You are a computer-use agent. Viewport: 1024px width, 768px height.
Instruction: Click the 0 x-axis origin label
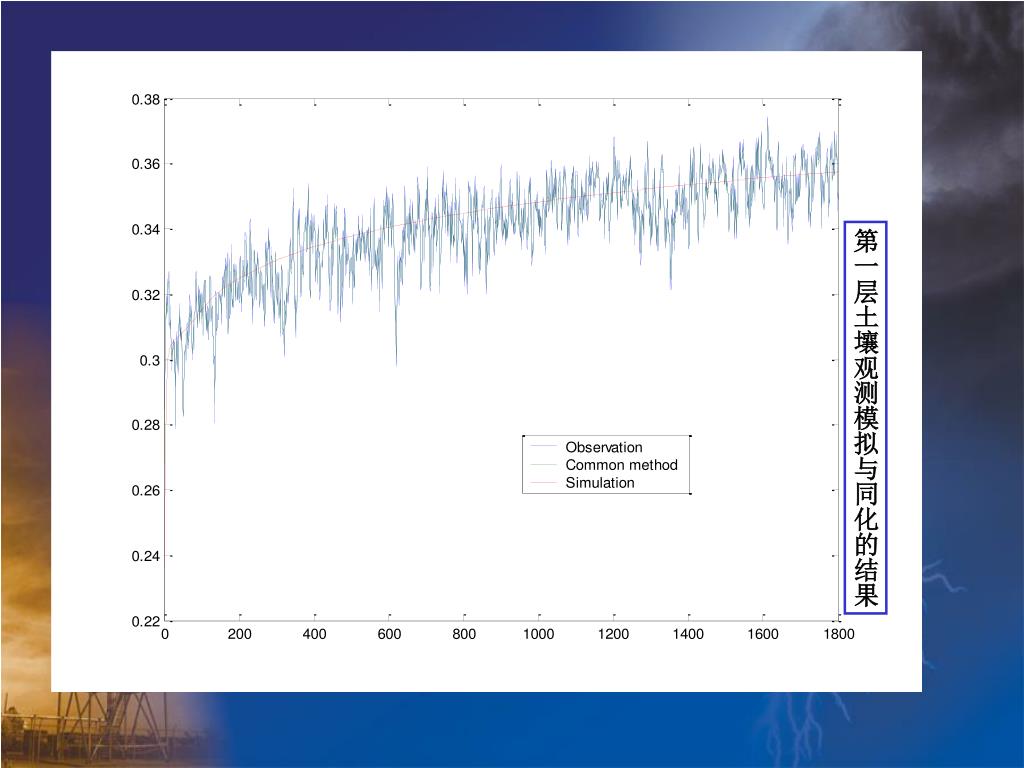point(165,634)
